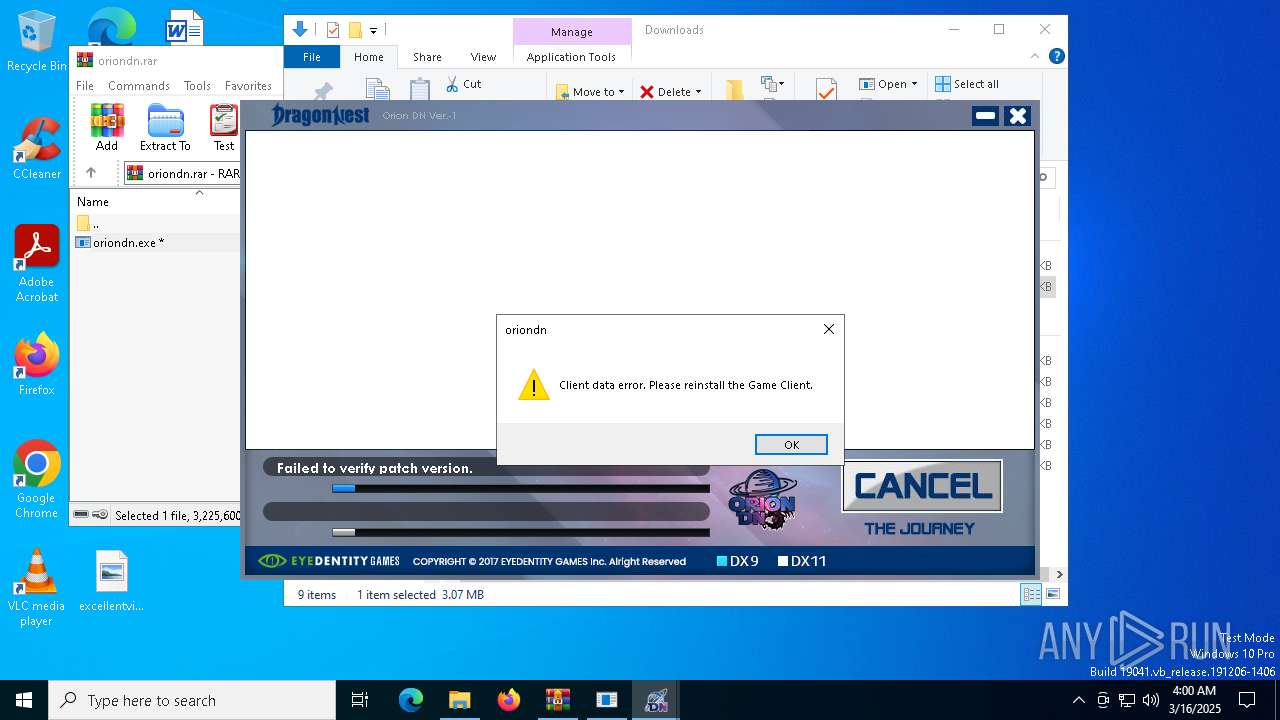Click the WinRAR Add icon
The height and width of the screenshot is (720, 1280).
(x=107, y=127)
